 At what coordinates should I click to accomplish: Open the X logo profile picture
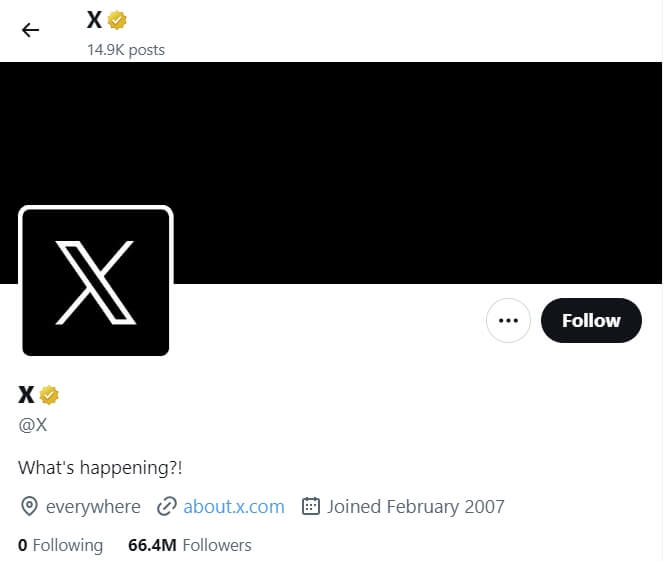(96, 281)
